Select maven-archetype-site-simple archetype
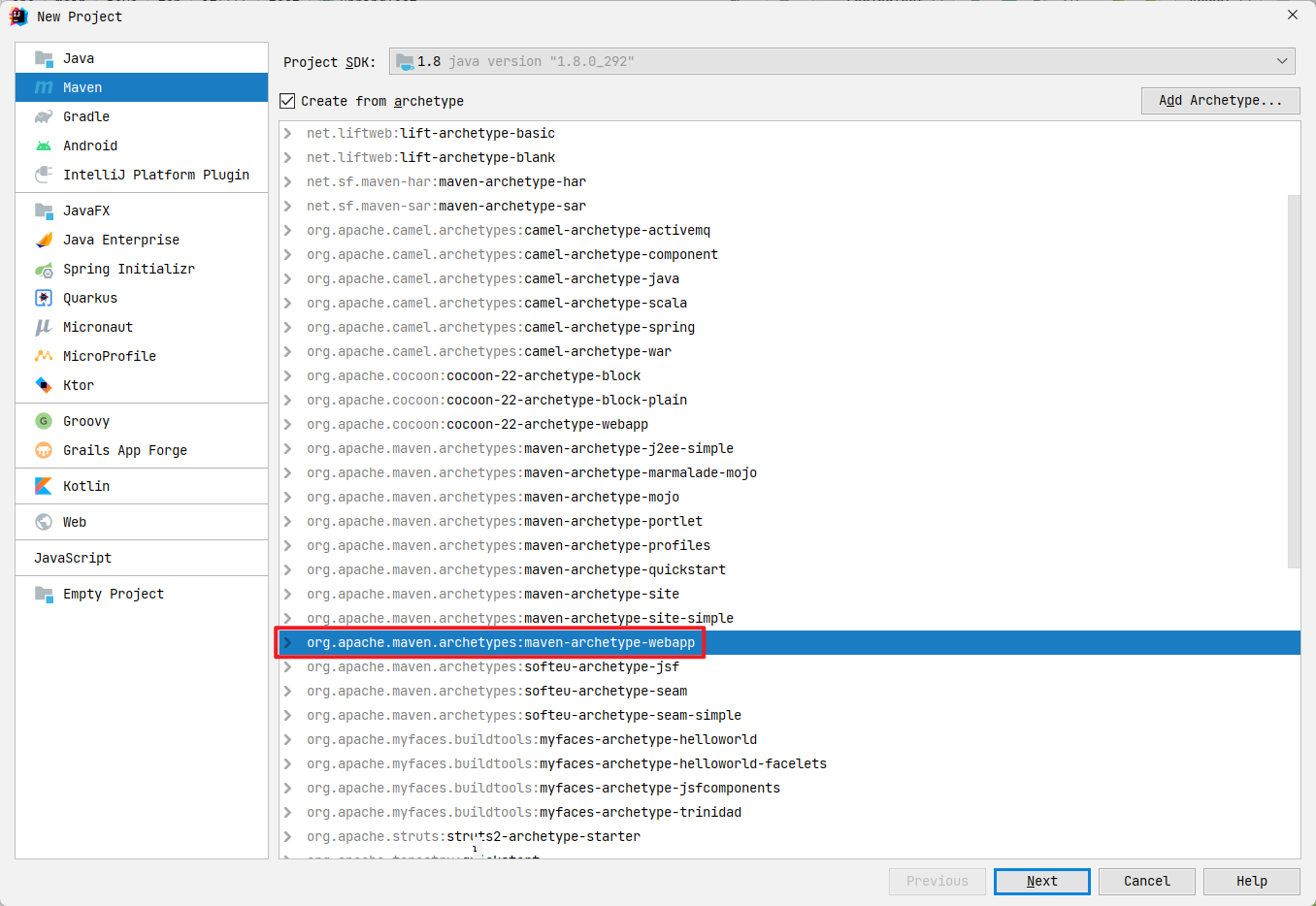 [790, 618]
